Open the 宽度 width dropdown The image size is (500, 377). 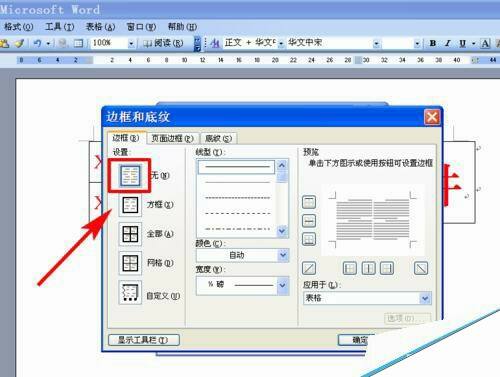(283, 285)
